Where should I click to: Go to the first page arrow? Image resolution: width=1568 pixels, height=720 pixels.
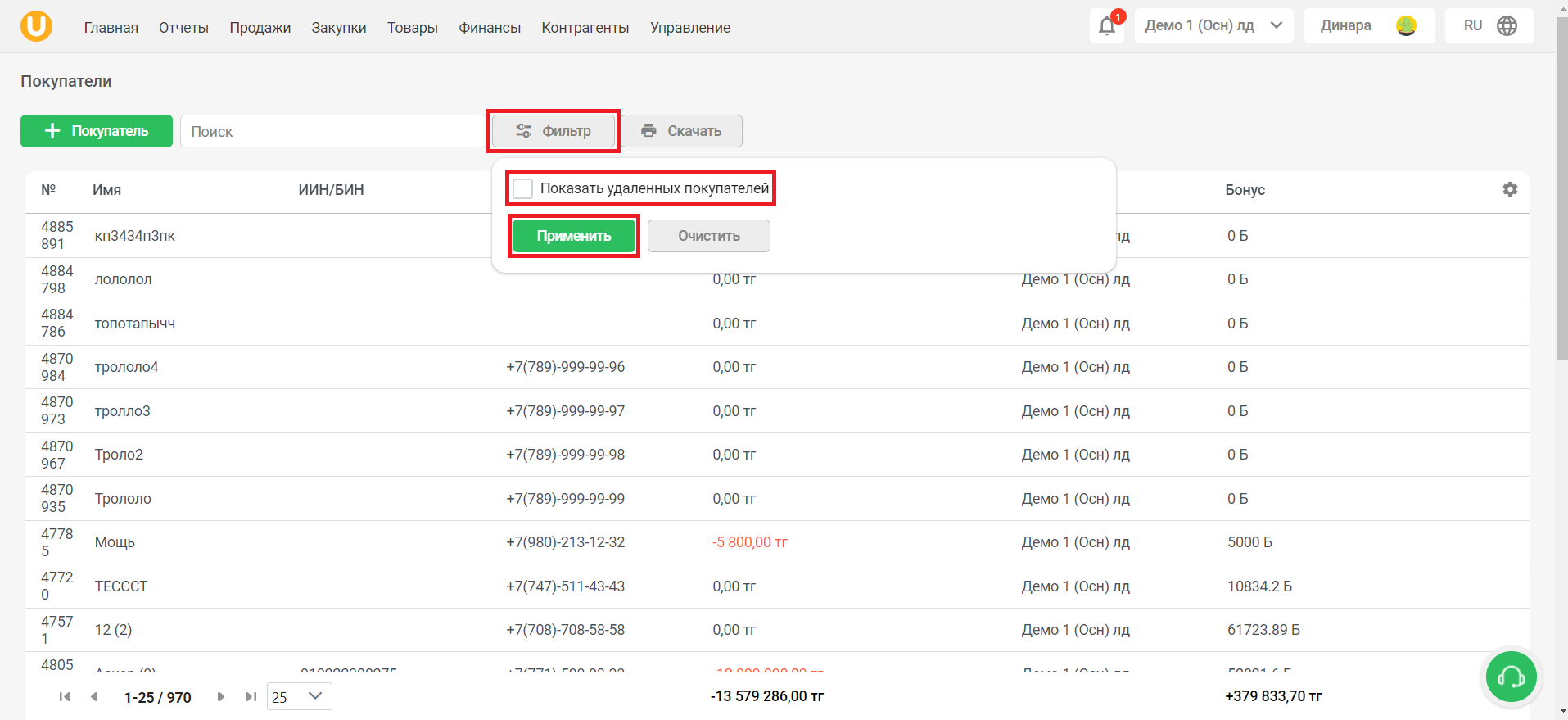click(65, 697)
